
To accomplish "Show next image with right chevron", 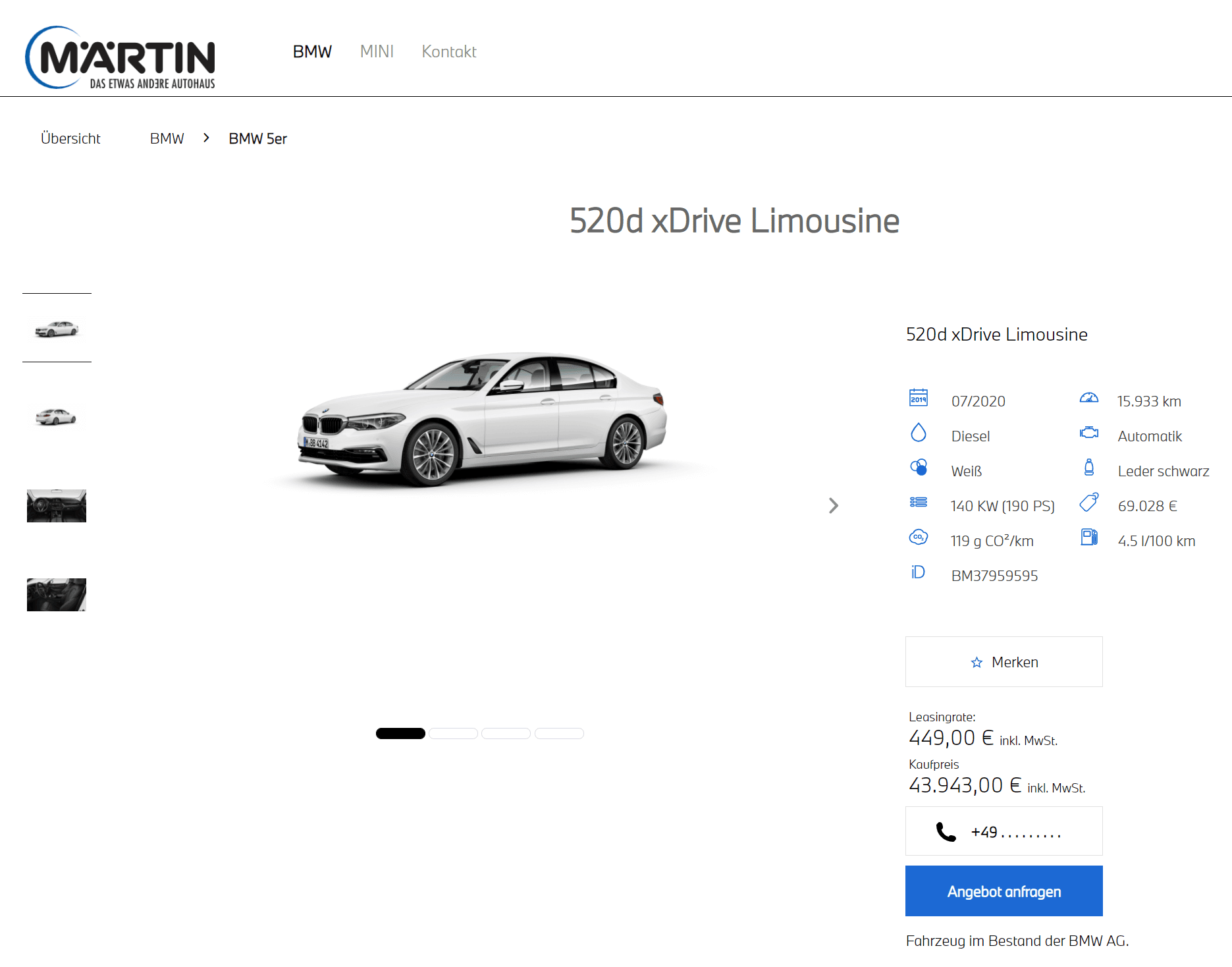I will pyautogui.click(x=834, y=505).
